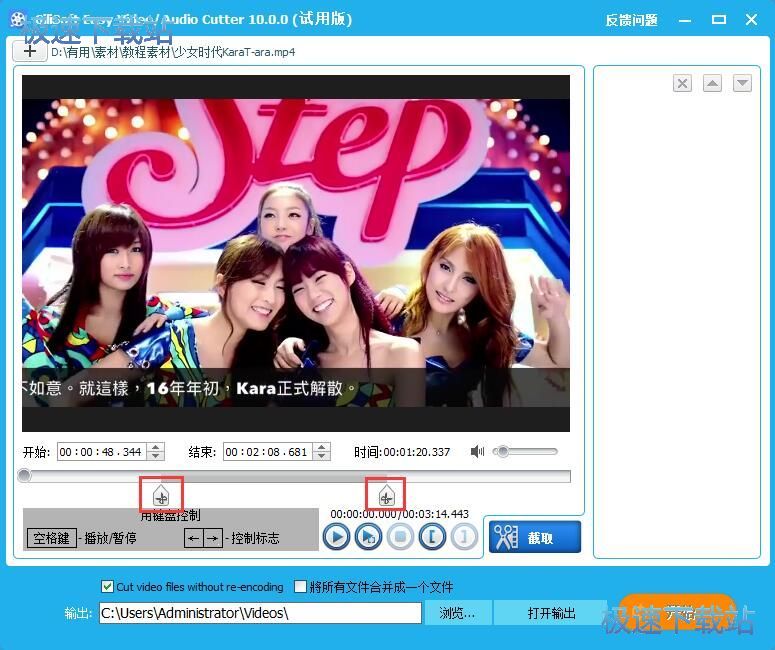Open 反馈问题 feedback link
The height and width of the screenshot is (650, 775).
(631, 20)
